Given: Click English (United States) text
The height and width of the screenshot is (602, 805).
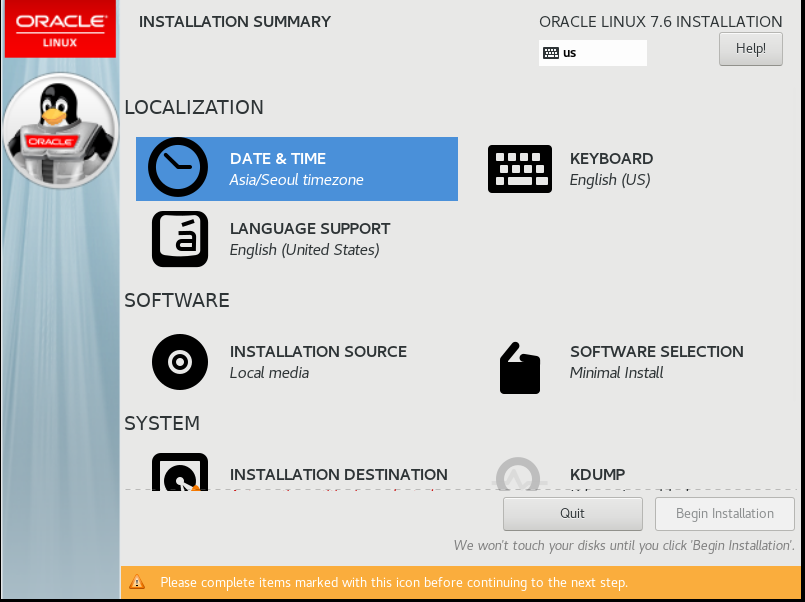Looking at the screenshot, I should click(x=304, y=250).
